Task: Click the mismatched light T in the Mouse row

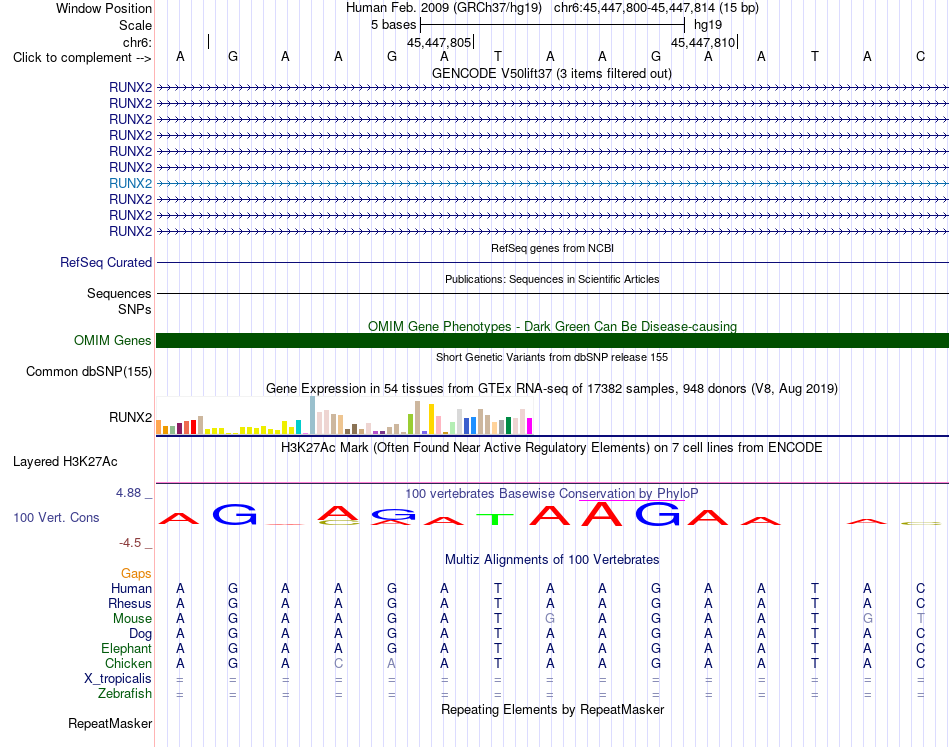Action: (920, 619)
